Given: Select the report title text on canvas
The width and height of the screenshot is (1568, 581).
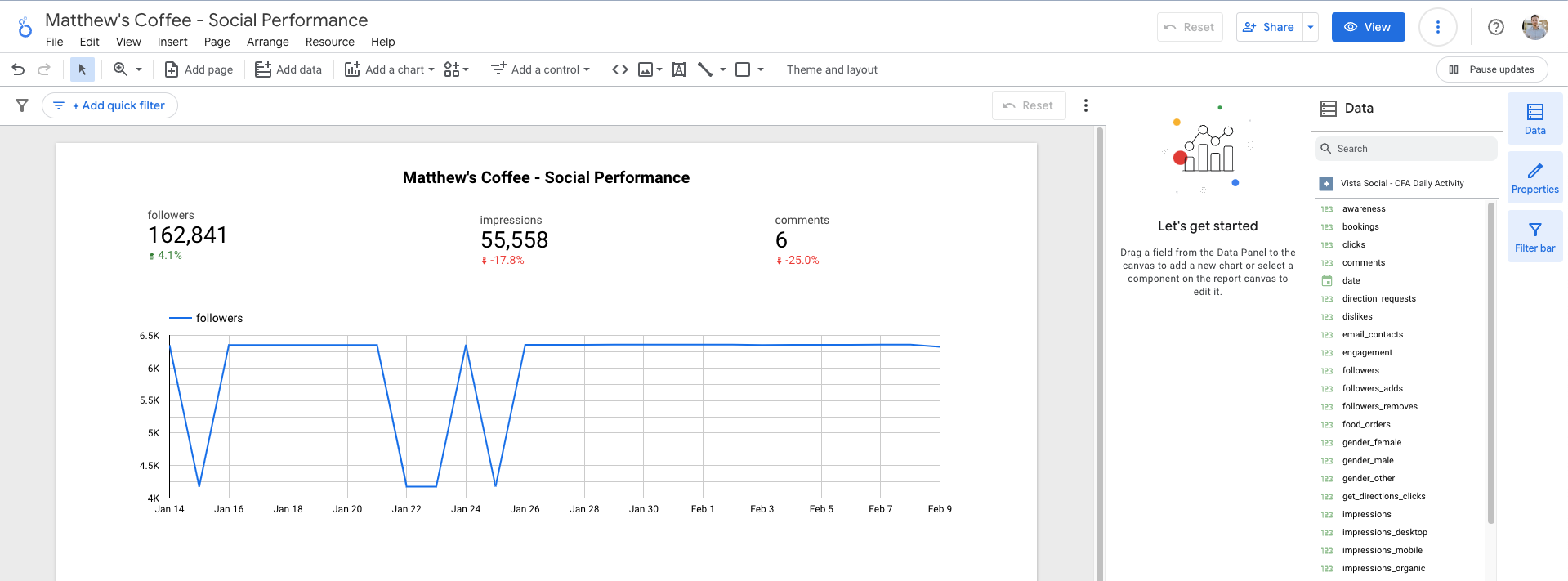Looking at the screenshot, I should pyautogui.click(x=546, y=178).
